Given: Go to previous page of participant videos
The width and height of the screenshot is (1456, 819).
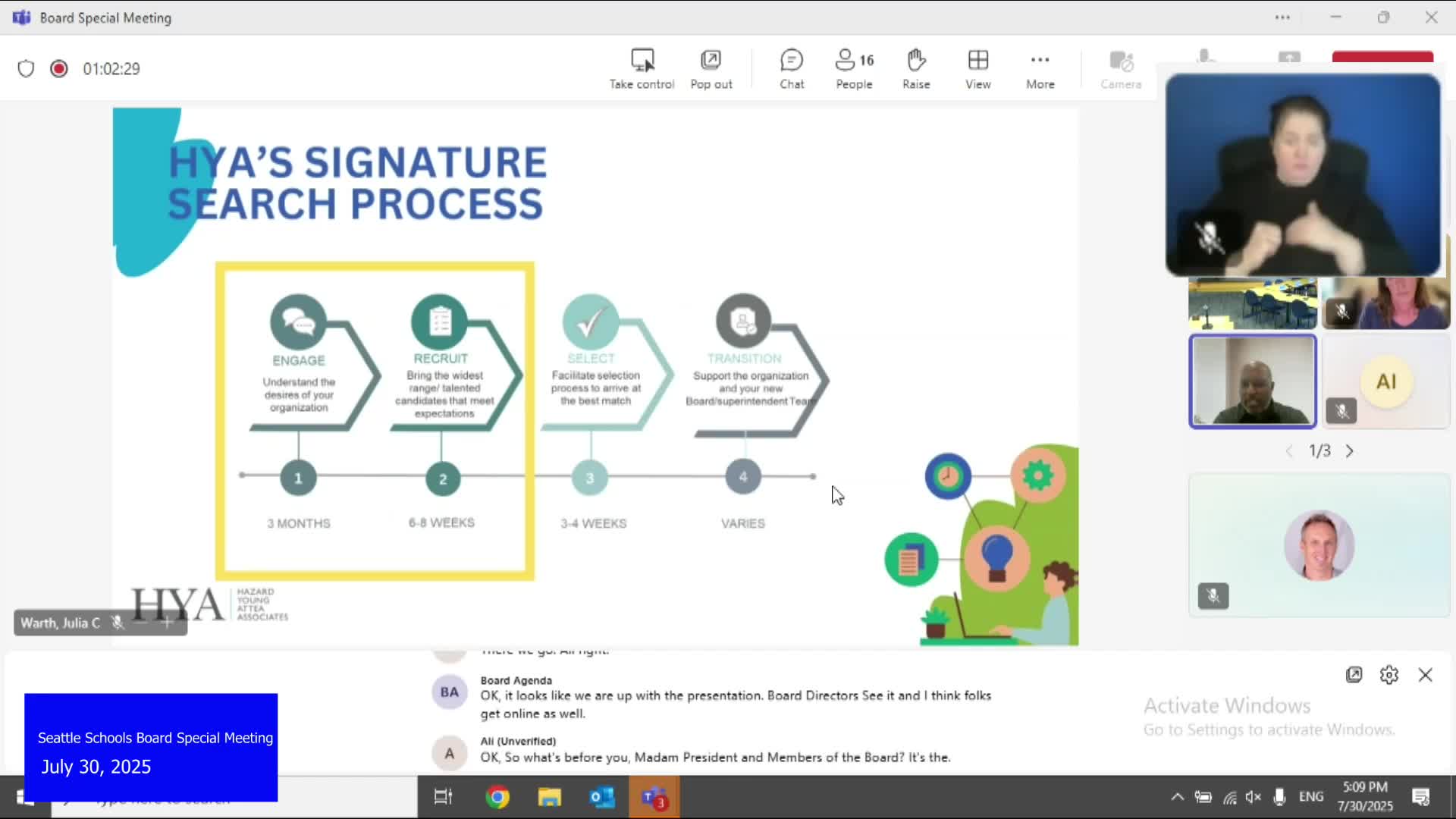Looking at the screenshot, I should (x=1289, y=451).
